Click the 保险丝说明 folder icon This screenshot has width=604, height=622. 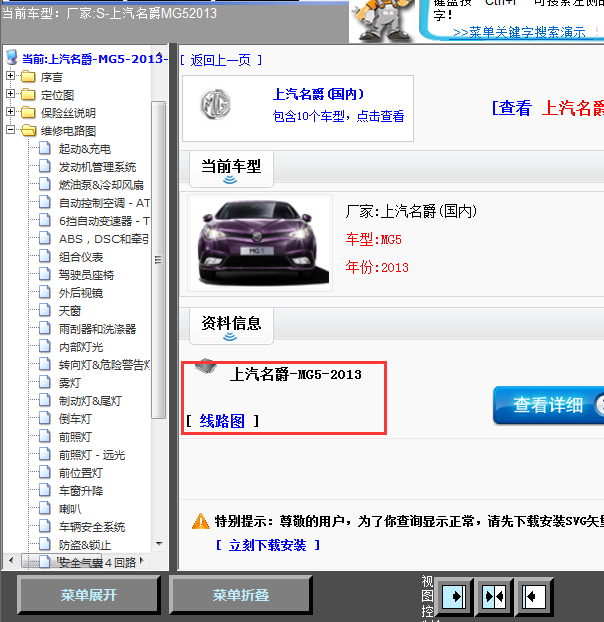coord(28,112)
